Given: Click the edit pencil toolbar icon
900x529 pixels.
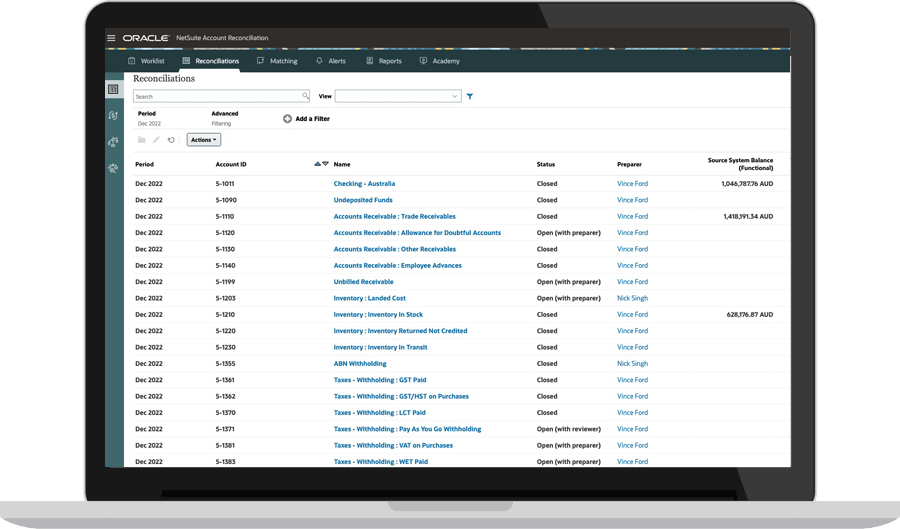Looking at the screenshot, I should tap(156, 139).
